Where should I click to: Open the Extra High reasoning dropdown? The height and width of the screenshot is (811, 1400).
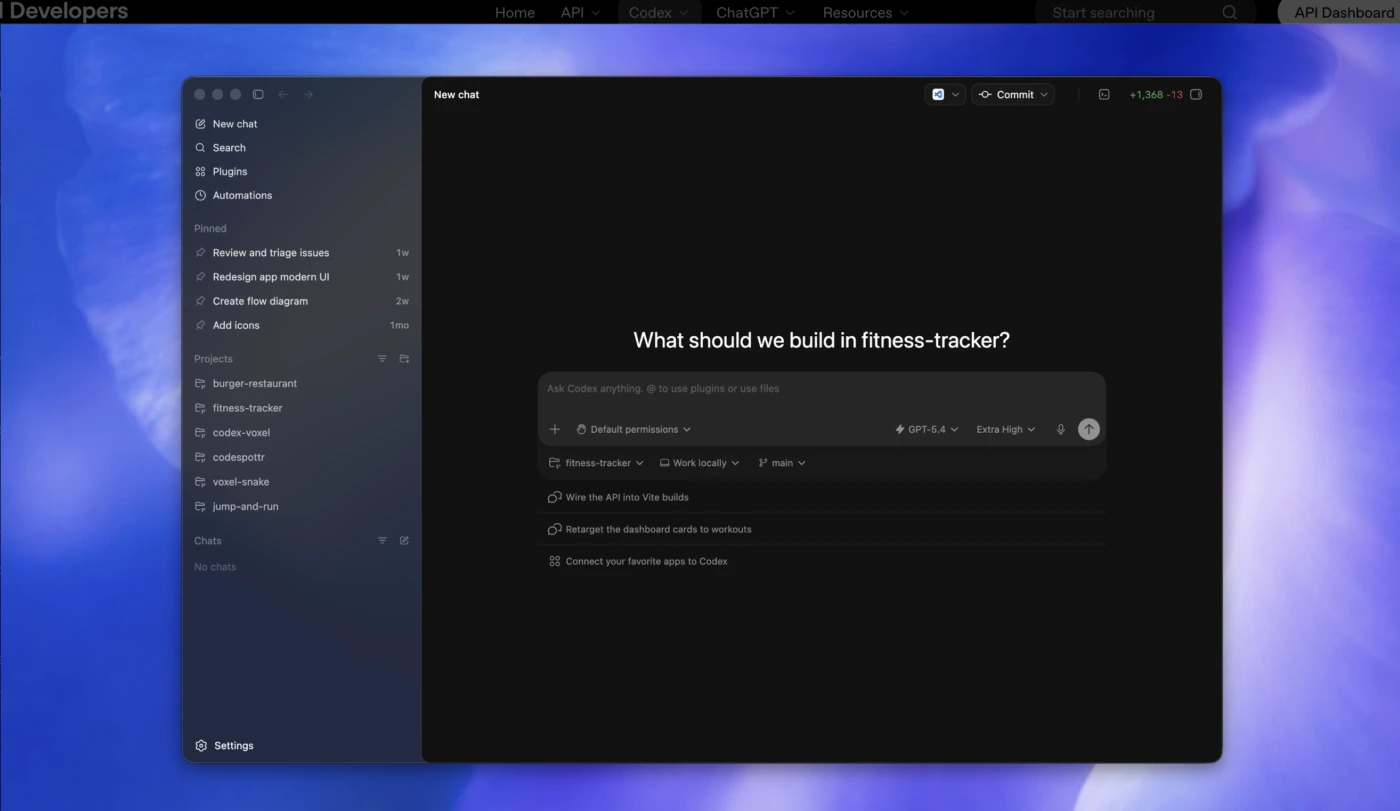click(1006, 430)
